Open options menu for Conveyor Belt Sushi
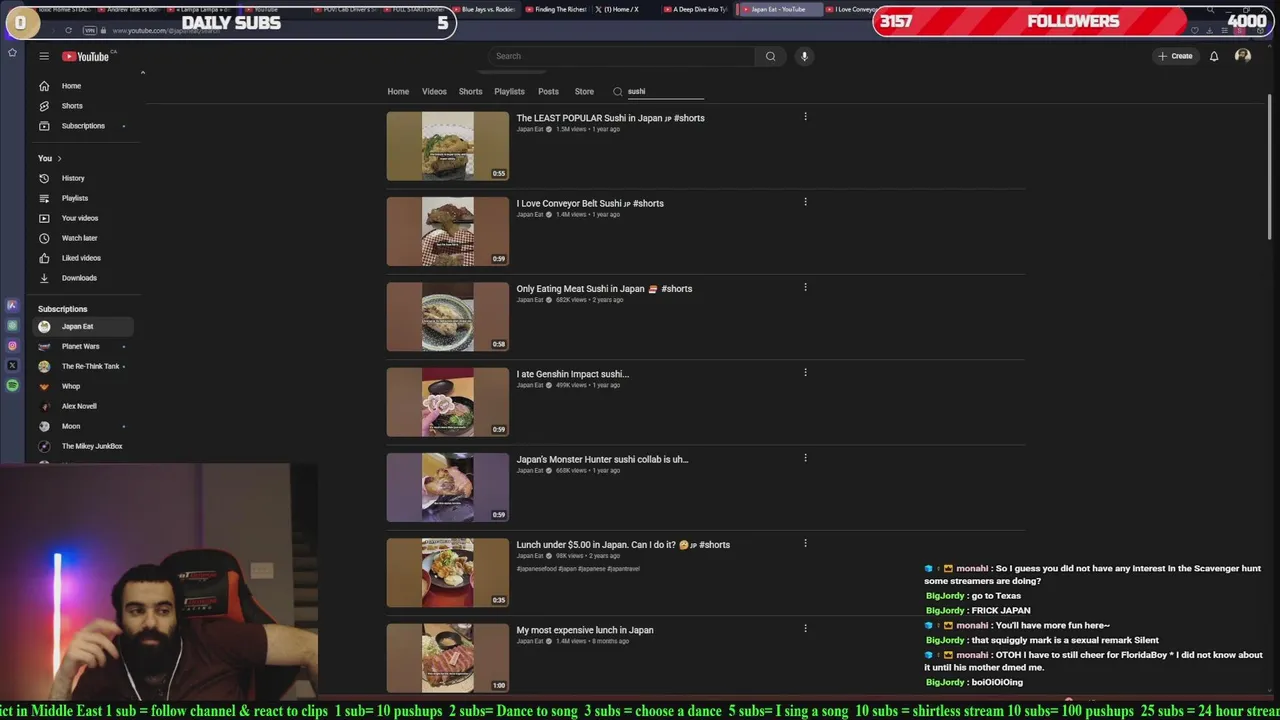This screenshot has width=1280, height=720. pos(805,202)
